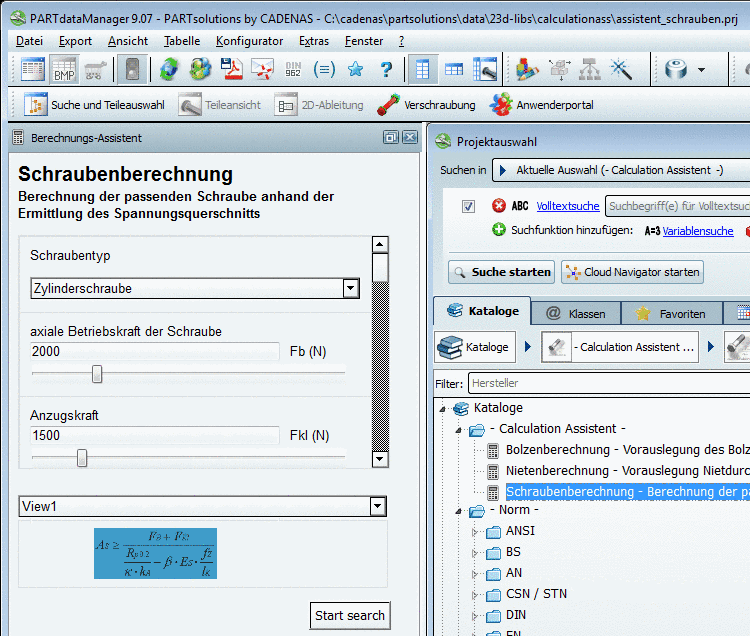The width and height of the screenshot is (750, 636).
Task: Click the blue star favorites toolbar icon
Action: point(355,70)
